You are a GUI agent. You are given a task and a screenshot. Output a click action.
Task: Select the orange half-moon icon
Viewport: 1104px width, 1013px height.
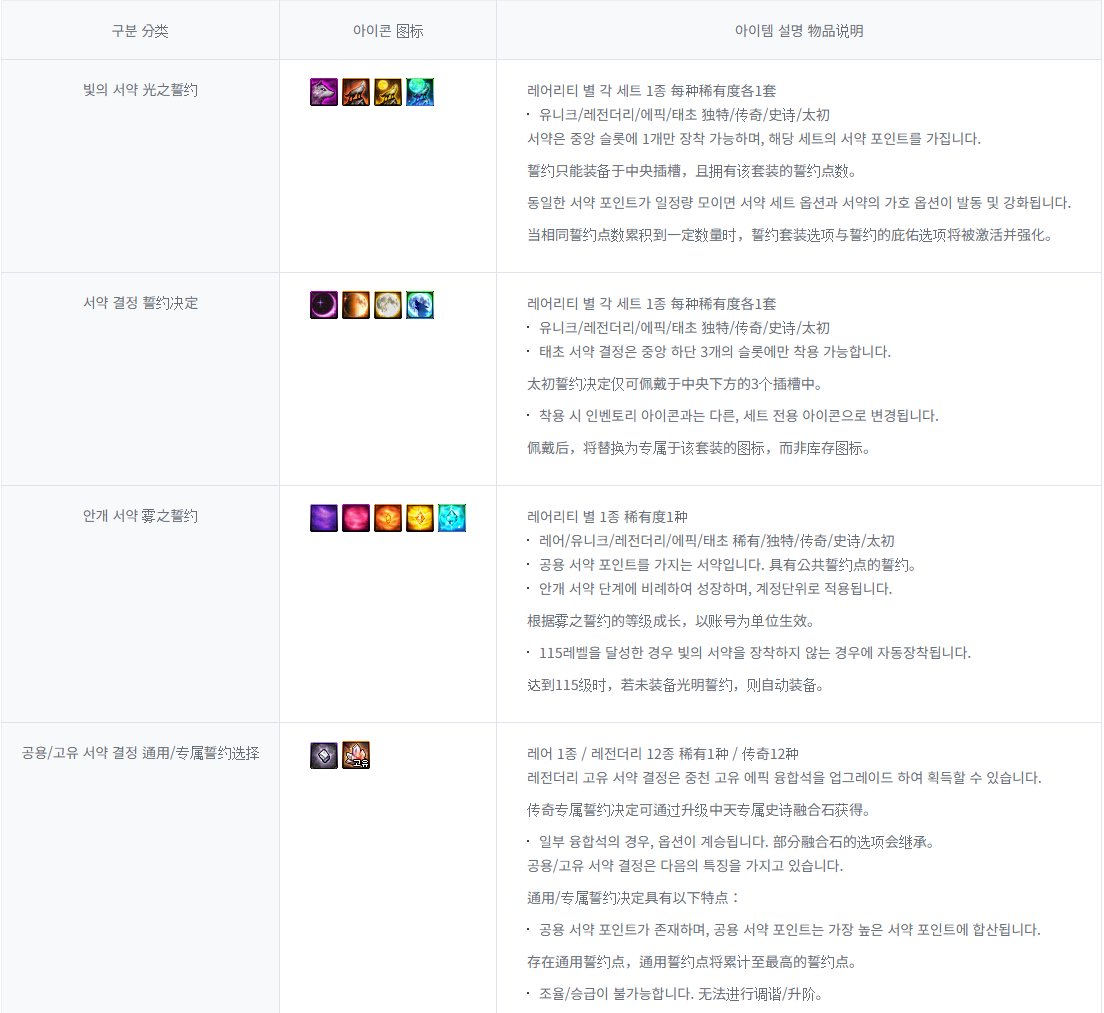tap(356, 305)
